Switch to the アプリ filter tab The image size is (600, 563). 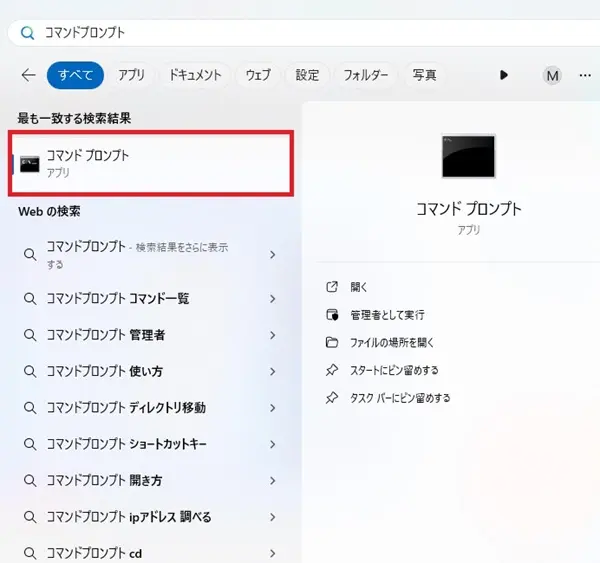pyautogui.click(x=131, y=75)
